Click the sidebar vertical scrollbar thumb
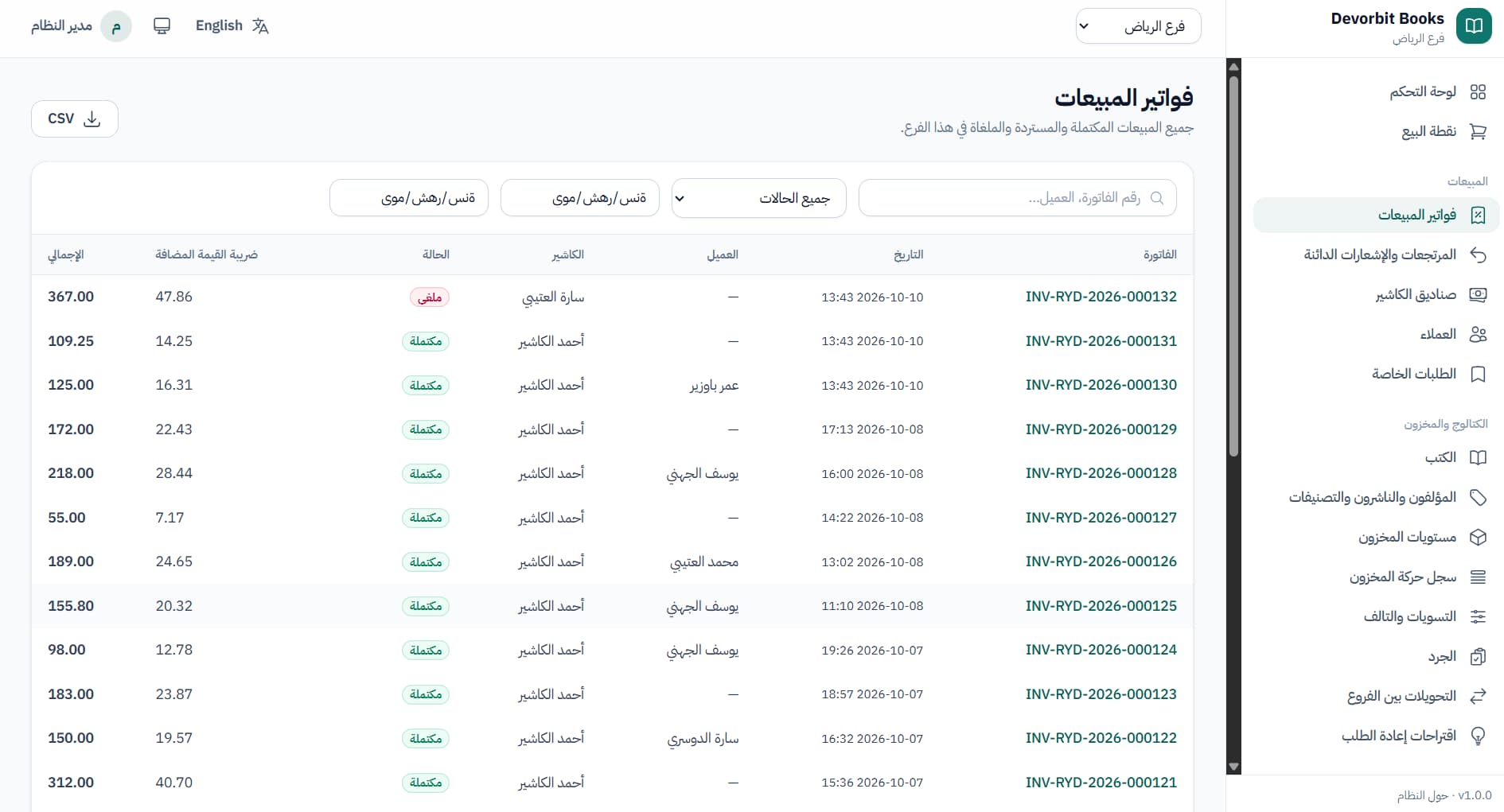The height and width of the screenshot is (812, 1504). [x=1234, y=266]
